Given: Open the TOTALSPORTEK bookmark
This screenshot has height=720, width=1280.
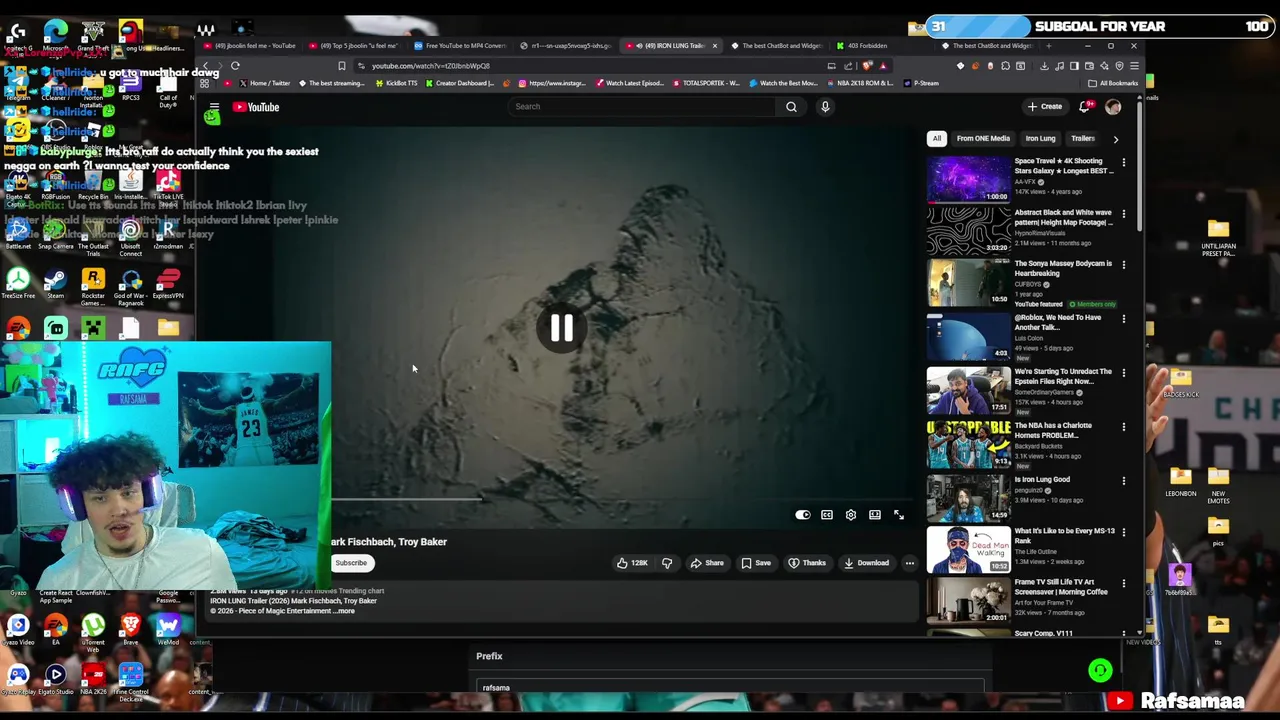Looking at the screenshot, I should (706, 84).
